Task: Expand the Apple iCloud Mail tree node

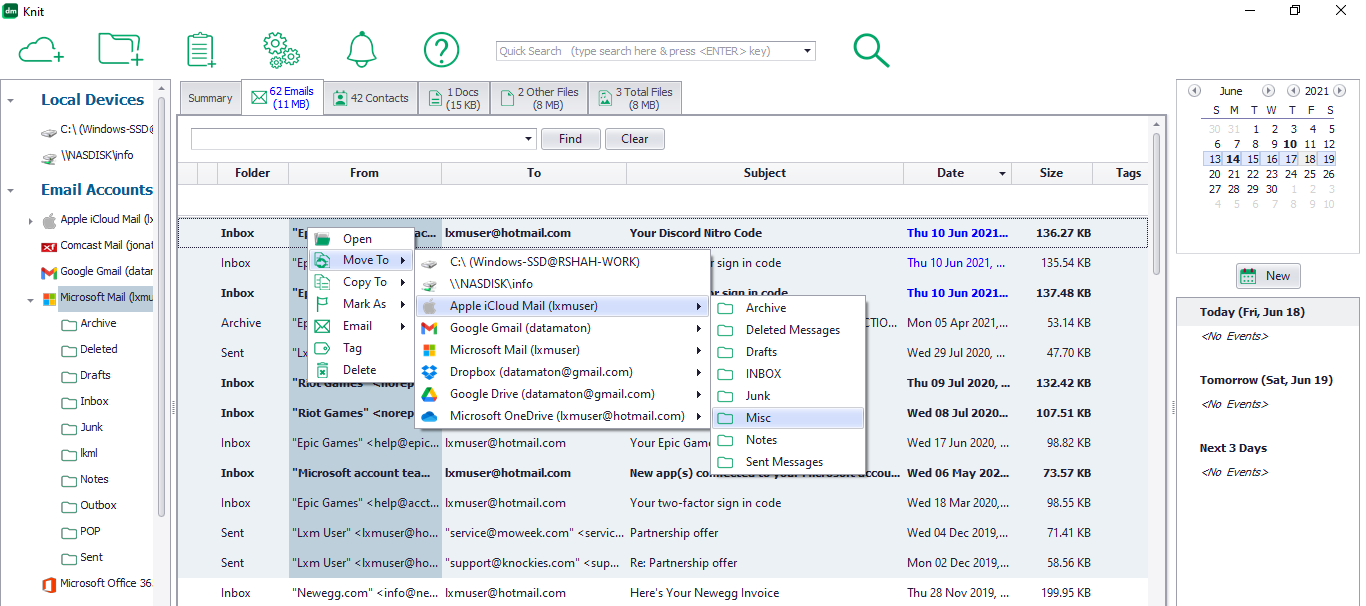Action: click(x=30, y=220)
